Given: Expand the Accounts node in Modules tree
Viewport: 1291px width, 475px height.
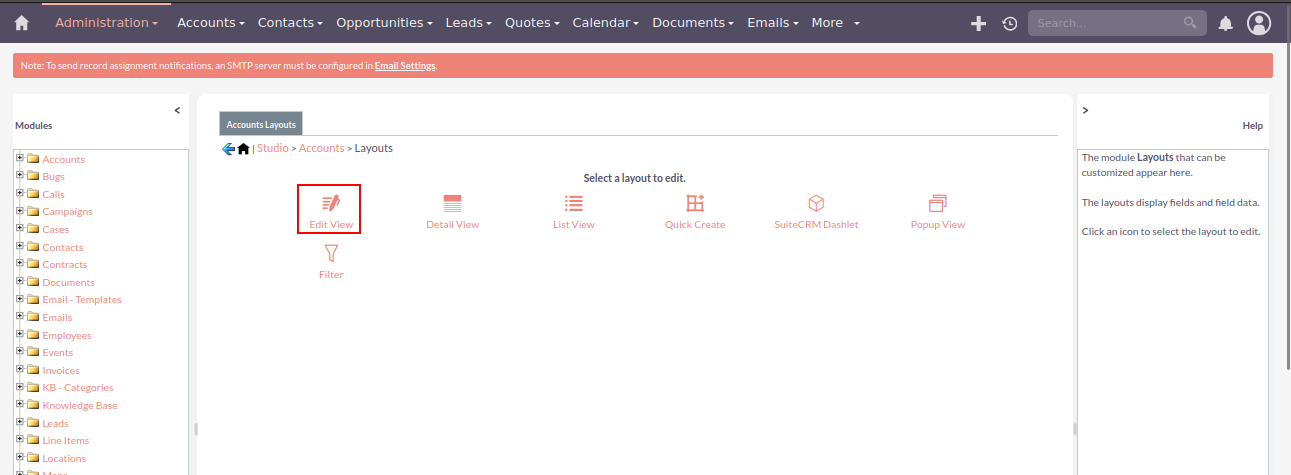Looking at the screenshot, I should 20,158.
